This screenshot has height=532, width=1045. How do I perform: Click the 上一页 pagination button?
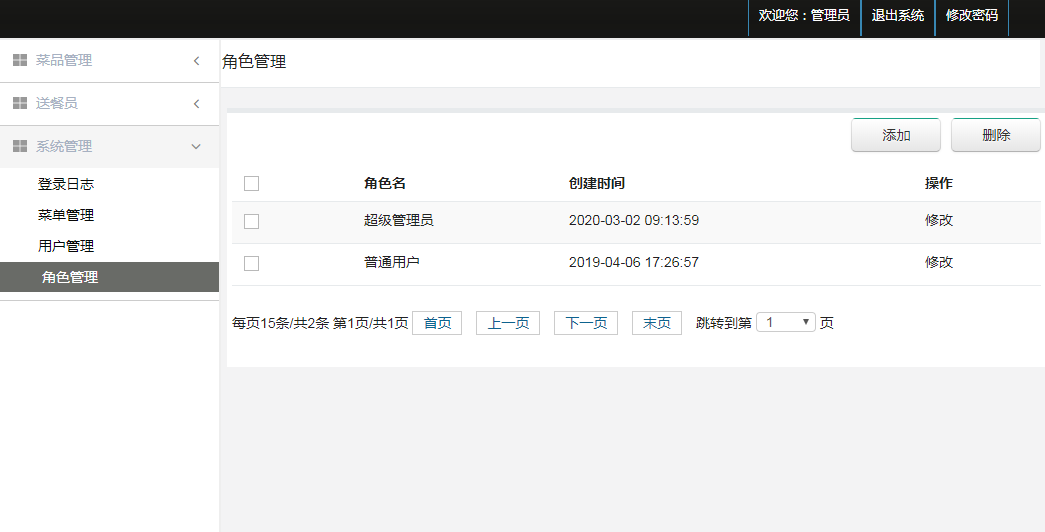tap(508, 323)
